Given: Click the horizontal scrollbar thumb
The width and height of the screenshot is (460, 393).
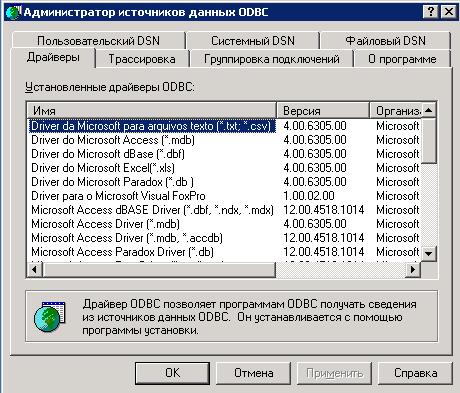Looking at the screenshot, I should click(159, 269).
